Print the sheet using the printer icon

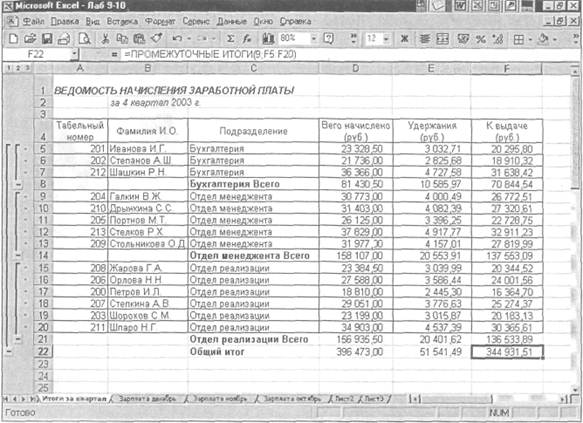[64, 39]
